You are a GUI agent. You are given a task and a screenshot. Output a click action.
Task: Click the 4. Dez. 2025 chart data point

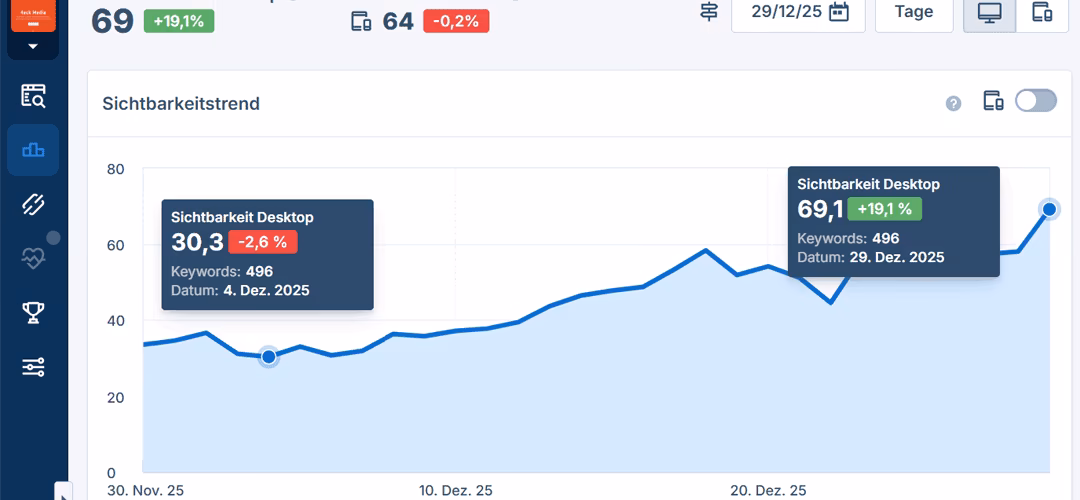[268, 357]
